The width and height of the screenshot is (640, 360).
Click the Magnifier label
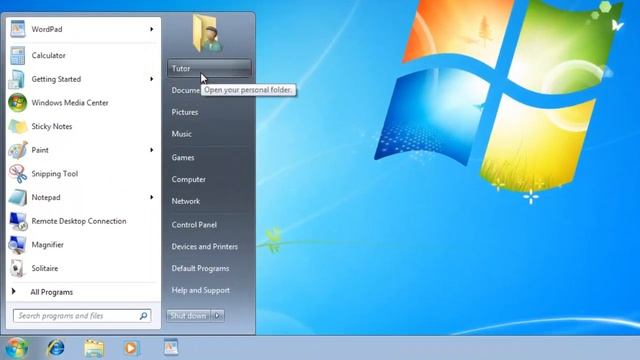48,245
